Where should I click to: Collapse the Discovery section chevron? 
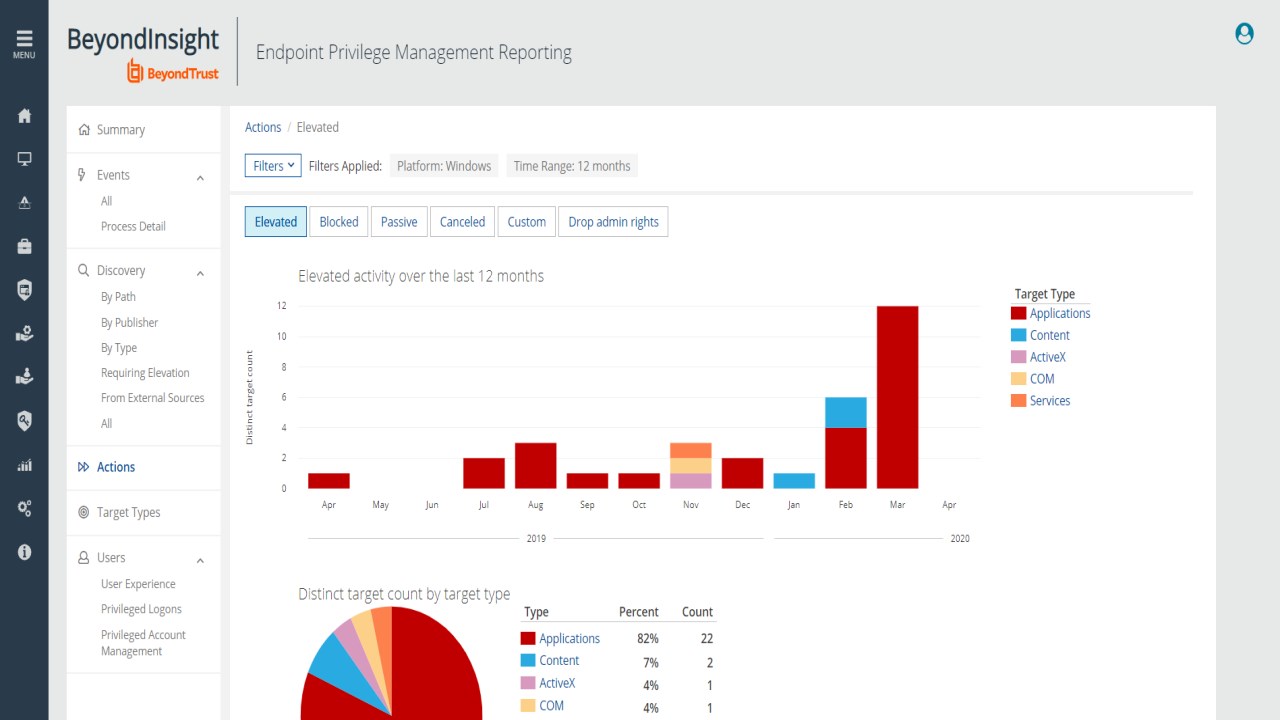pyautogui.click(x=200, y=273)
